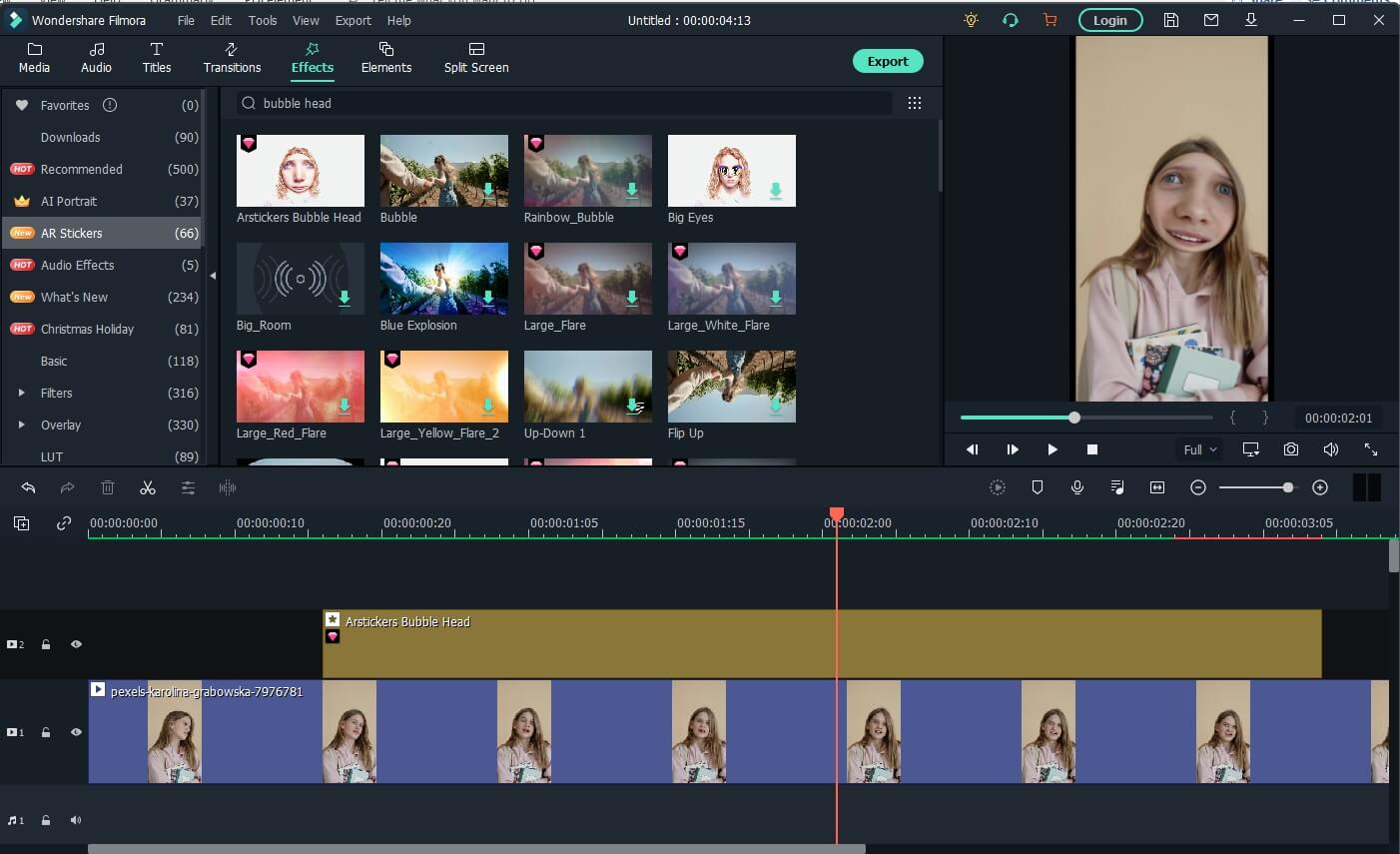Image resolution: width=1400 pixels, height=854 pixels.
Task: Open the shopping cart icon in title bar
Action: click(x=1050, y=20)
